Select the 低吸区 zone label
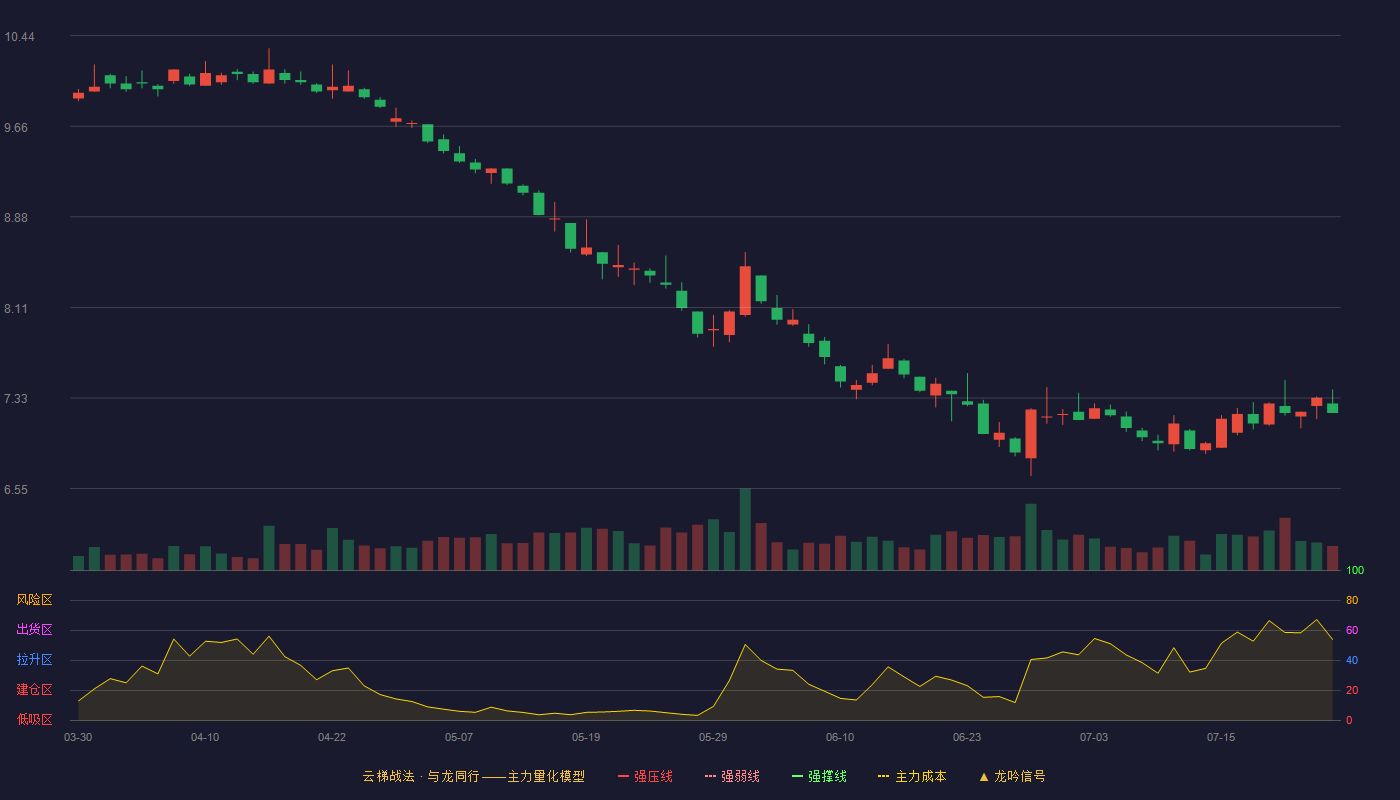The width and height of the screenshot is (1400, 800). (x=34, y=720)
